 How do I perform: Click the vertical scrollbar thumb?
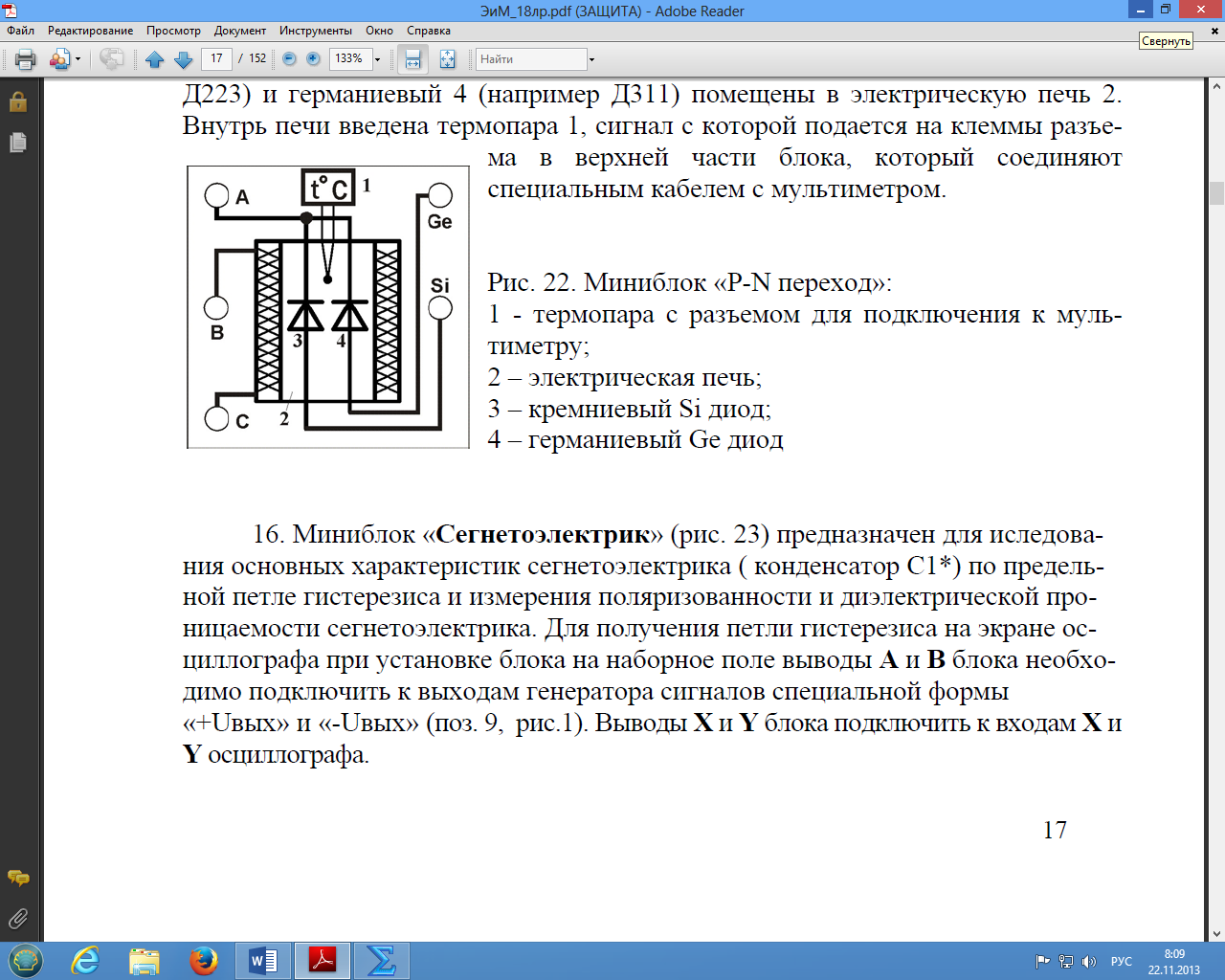coord(1216,192)
